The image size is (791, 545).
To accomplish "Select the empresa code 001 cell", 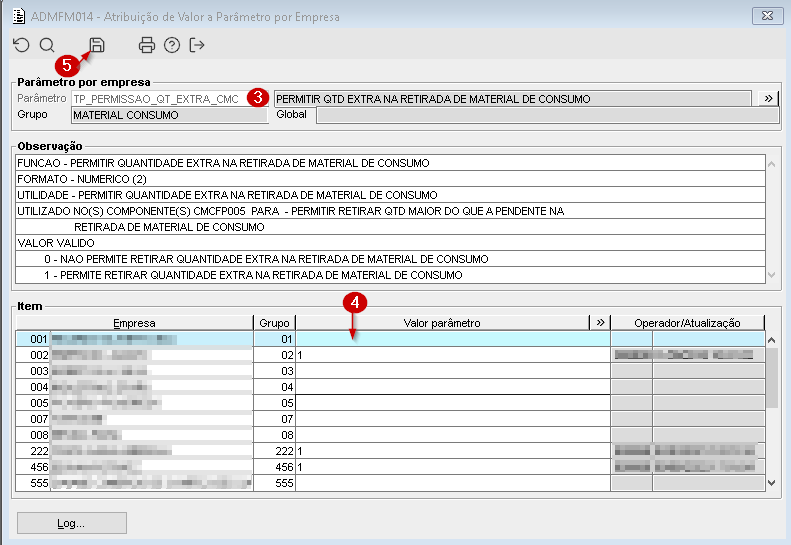I will point(33,339).
